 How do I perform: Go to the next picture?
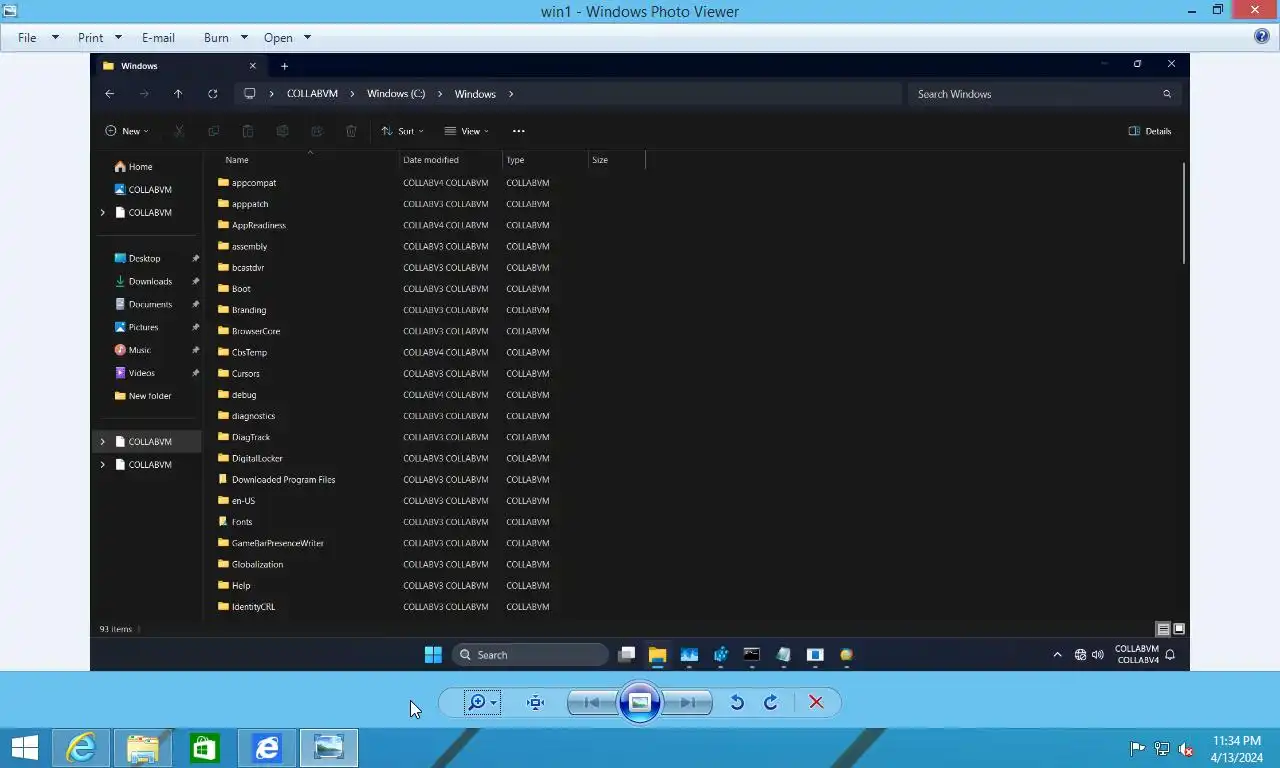pyautogui.click(x=688, y=702)
